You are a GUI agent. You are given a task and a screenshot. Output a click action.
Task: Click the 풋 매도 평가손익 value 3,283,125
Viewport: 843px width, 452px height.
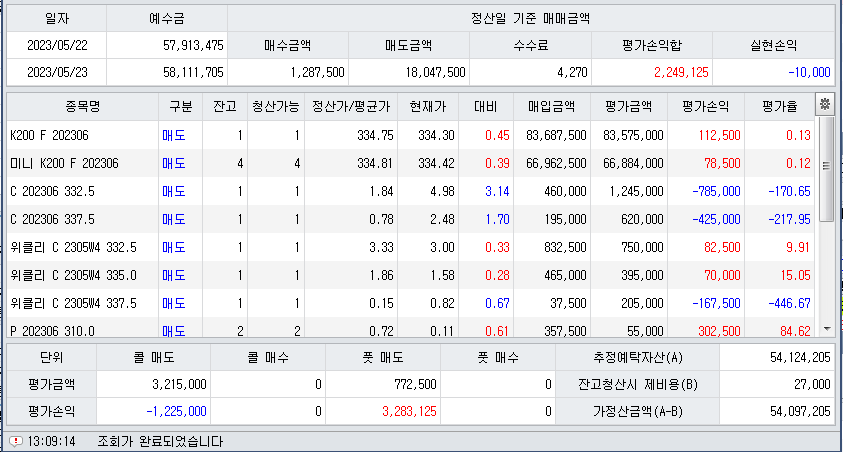[x=409, y=411]
